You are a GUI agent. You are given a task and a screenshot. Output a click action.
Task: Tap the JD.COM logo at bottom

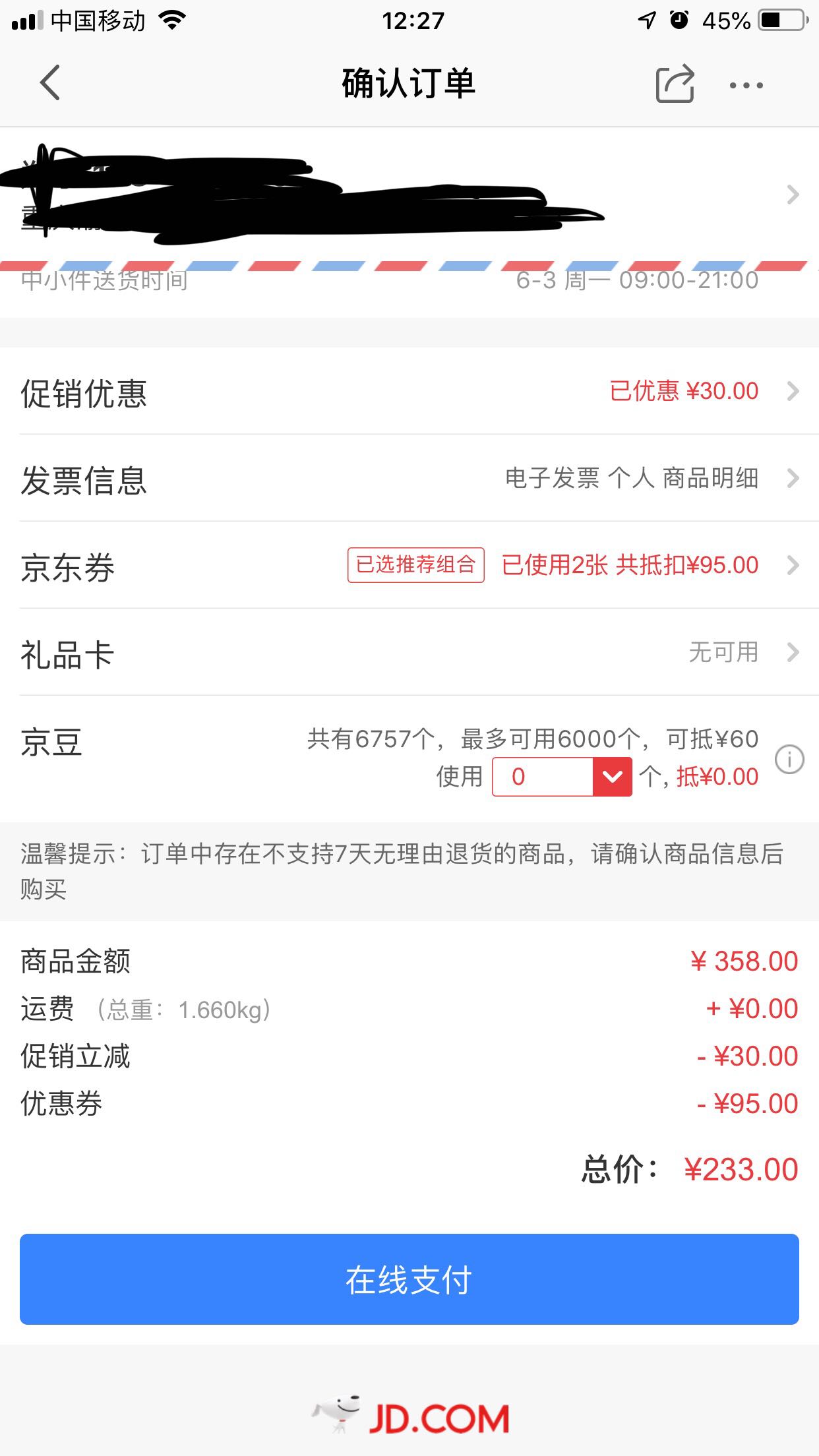click(x=410, y=1416)
